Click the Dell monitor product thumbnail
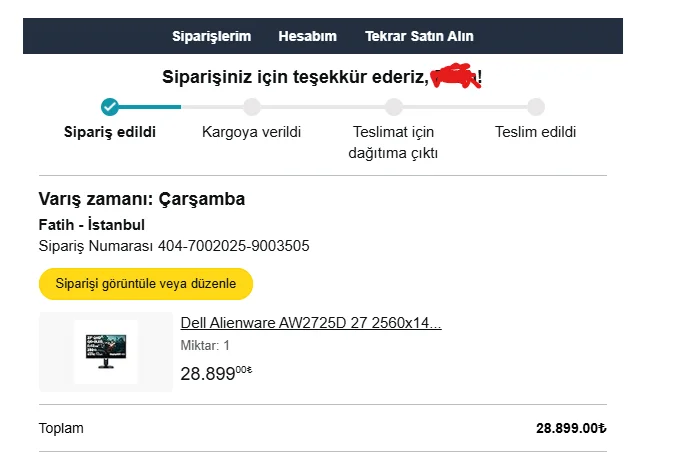 tap(106, 352)
